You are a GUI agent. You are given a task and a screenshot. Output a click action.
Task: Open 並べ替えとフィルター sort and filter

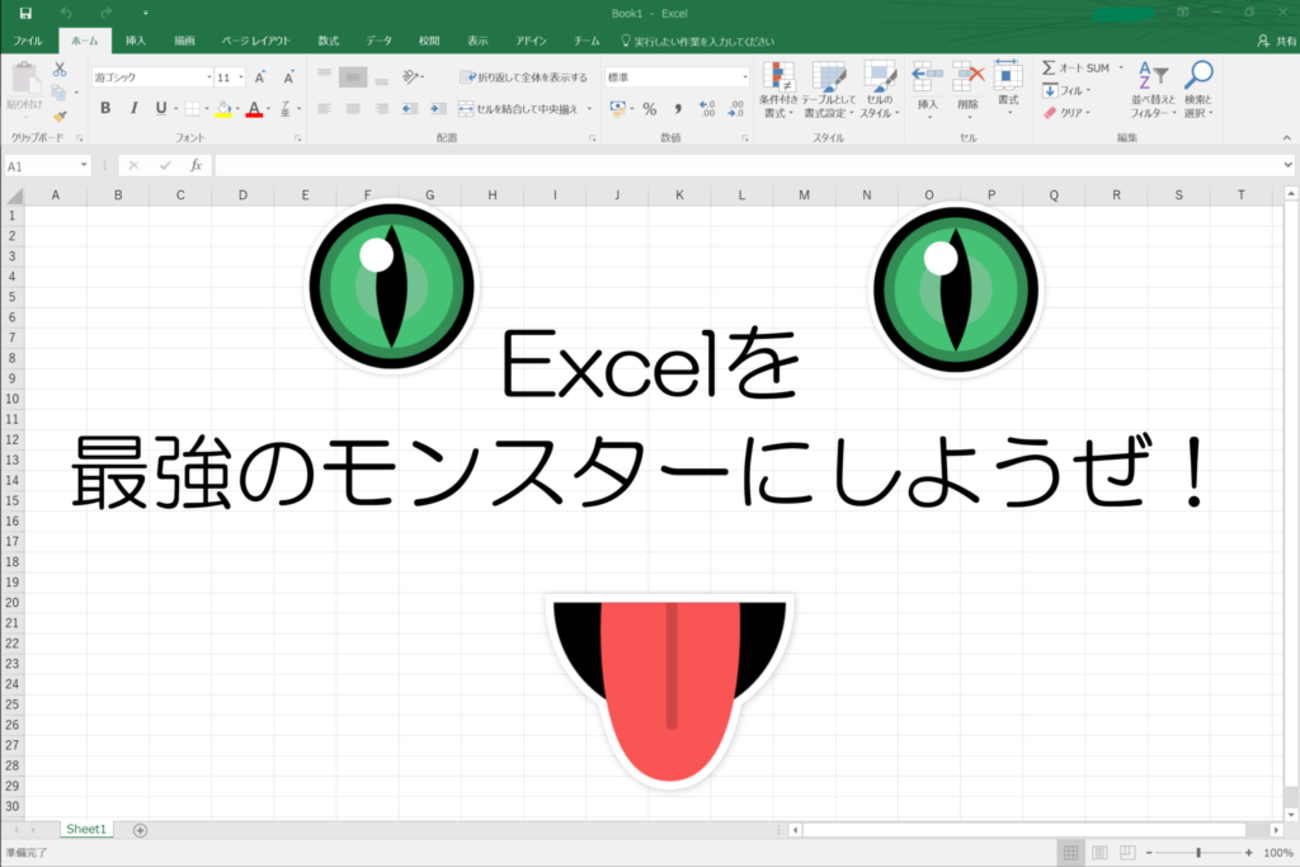[1154, 90]
